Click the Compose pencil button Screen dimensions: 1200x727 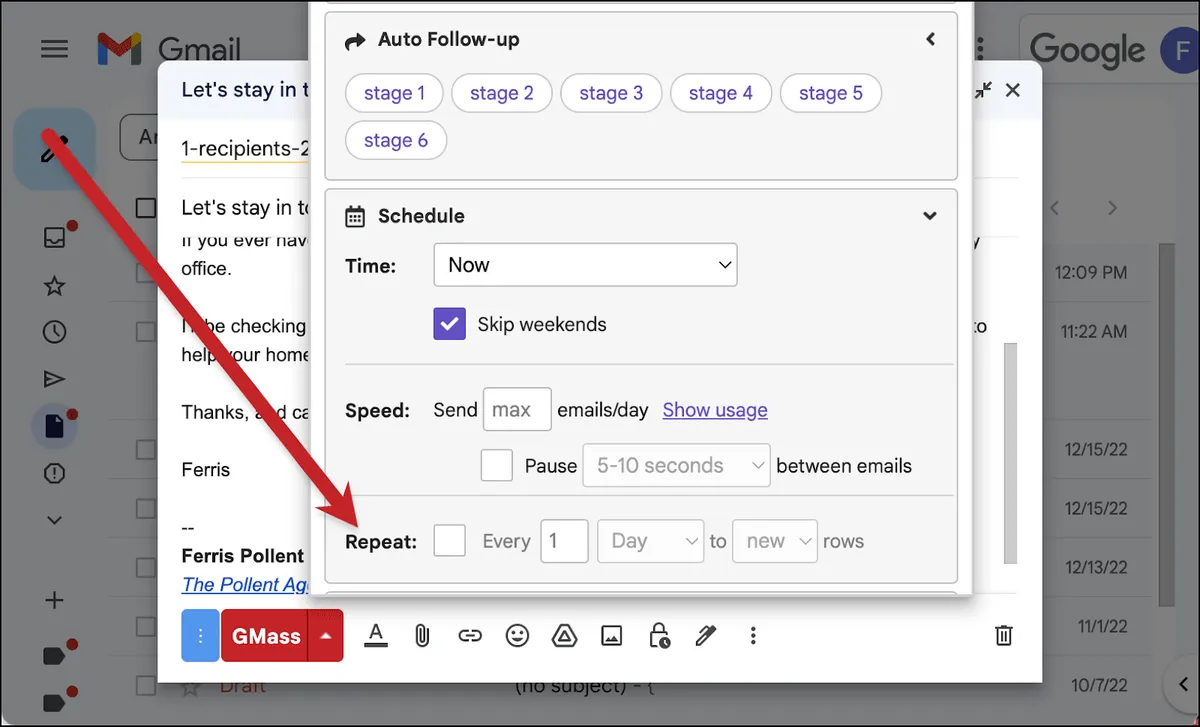coord(54,149)
